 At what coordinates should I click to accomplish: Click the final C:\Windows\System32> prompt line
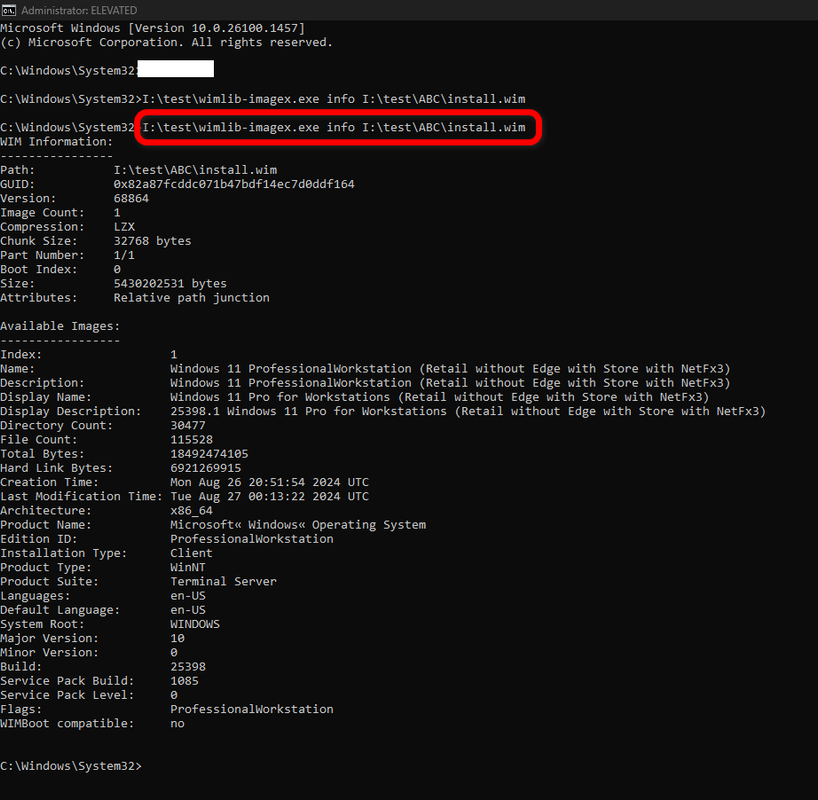point(71,766)
